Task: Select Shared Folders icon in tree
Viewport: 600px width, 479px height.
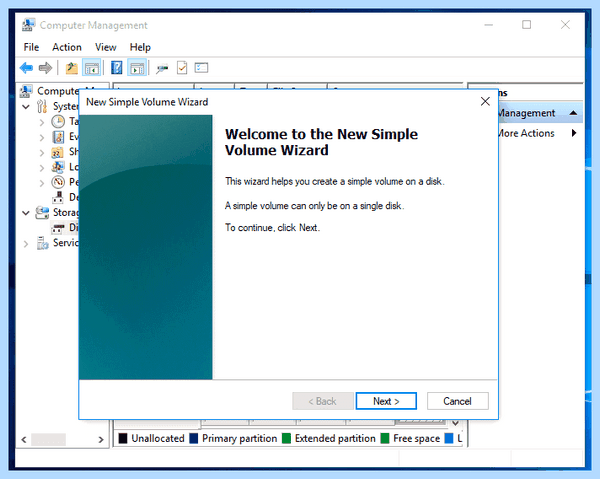Action: coord(57,152)
